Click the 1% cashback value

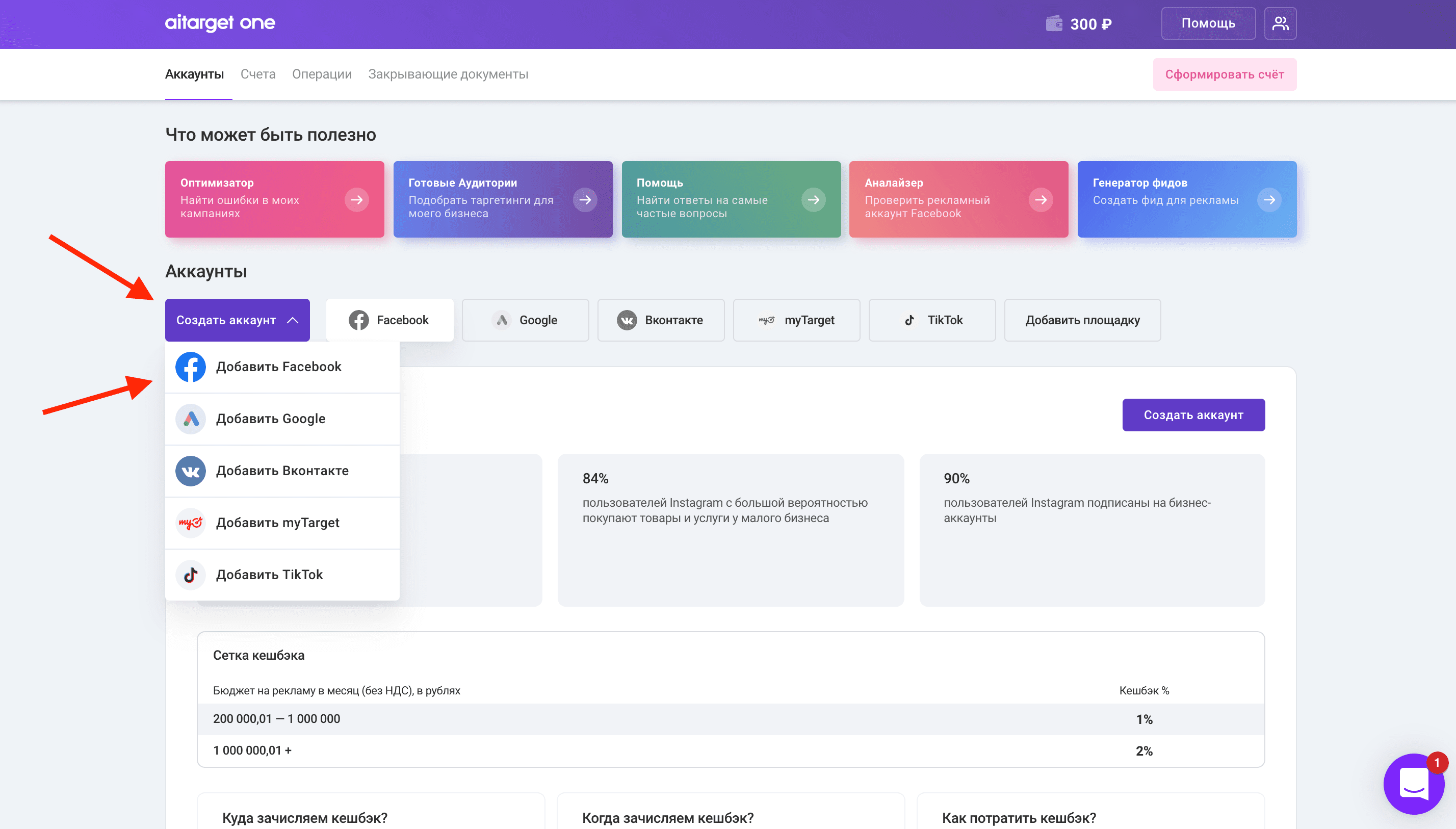point(1144,719)
